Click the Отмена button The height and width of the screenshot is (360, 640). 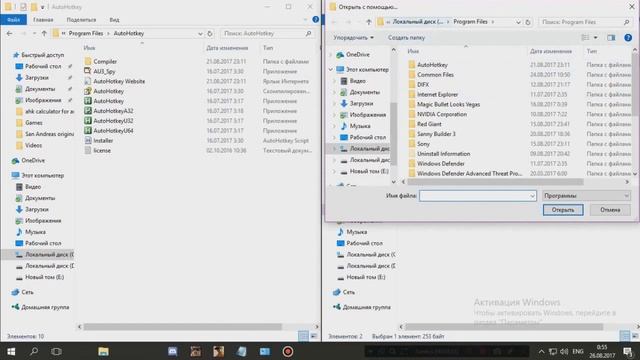tap(610, 210)
